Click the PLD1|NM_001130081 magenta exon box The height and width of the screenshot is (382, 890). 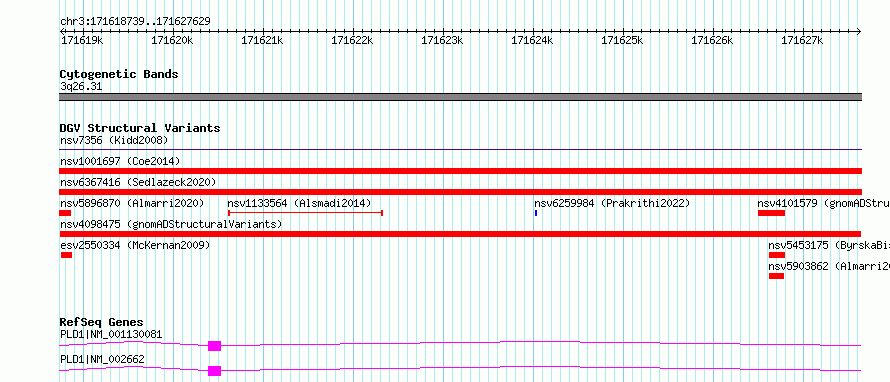tap(215, 346)
